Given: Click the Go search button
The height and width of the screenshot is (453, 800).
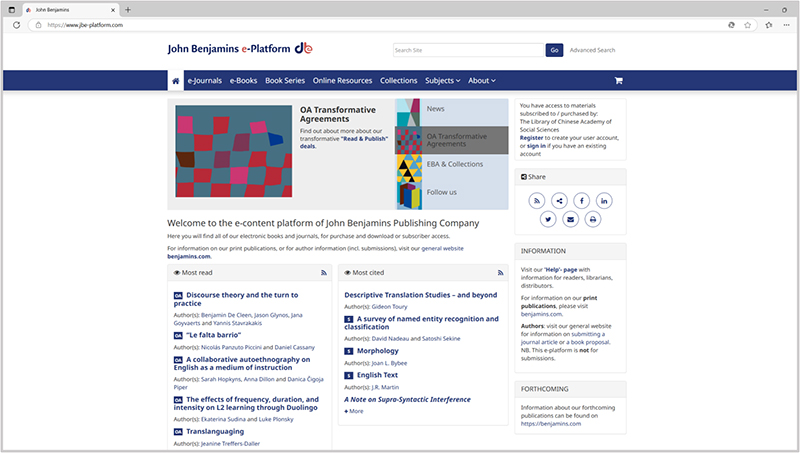Looking at the screenshot, I should coord(554,50).
